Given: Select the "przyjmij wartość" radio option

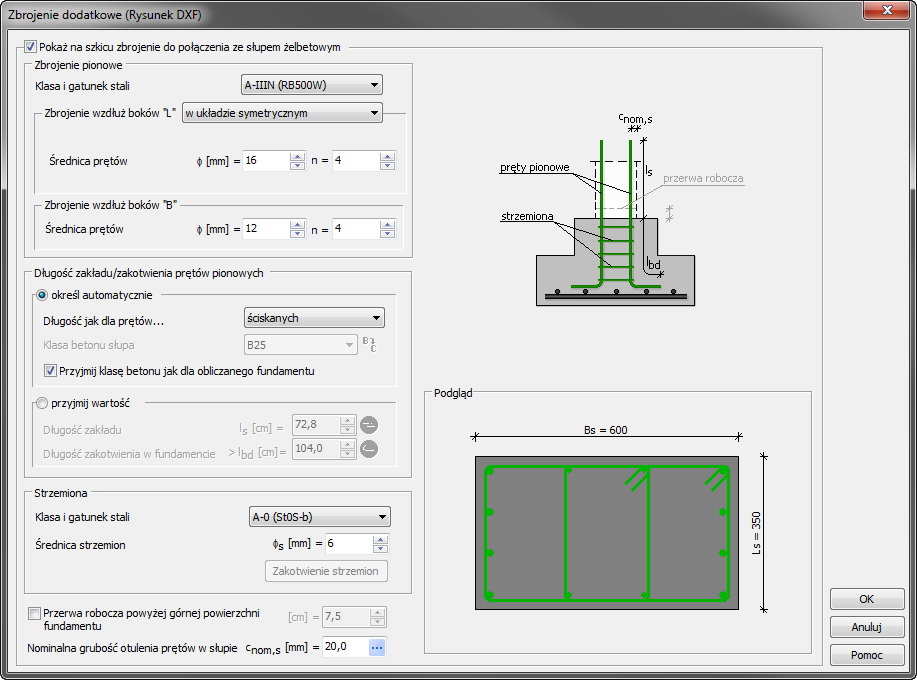Looking at the screenshot, I should pos(42,403).
